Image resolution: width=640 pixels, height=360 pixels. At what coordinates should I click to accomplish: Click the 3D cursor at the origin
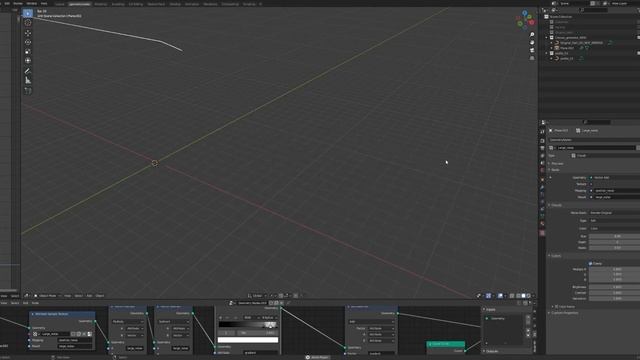155,163
